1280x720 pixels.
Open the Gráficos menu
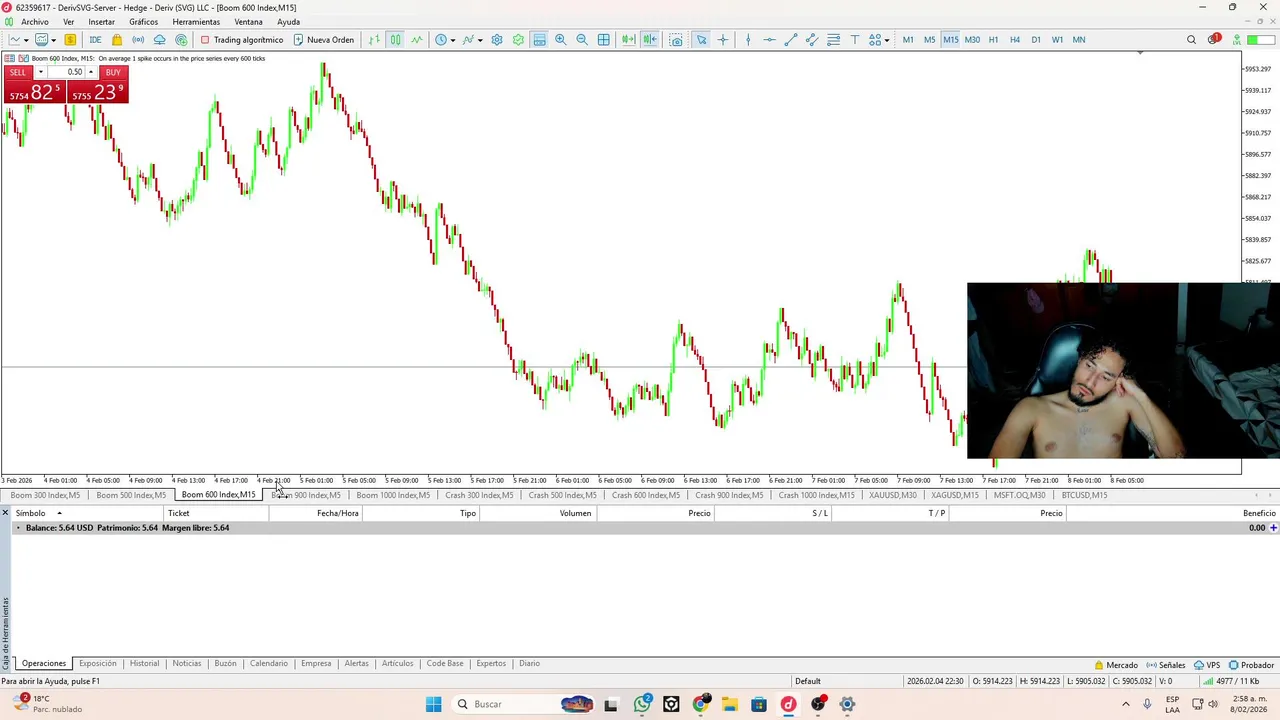pyautogui.click(x=143, y=22)
